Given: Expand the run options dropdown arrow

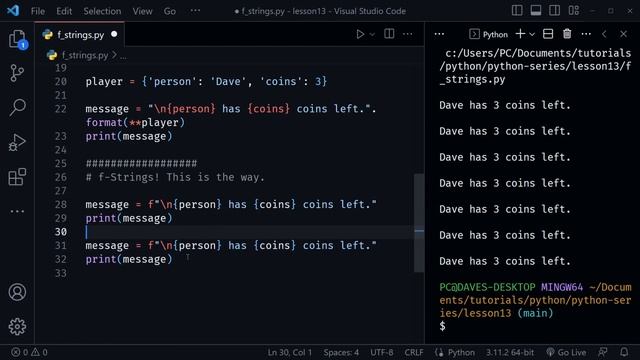Looking at the screenshot, I should [372, 35].
